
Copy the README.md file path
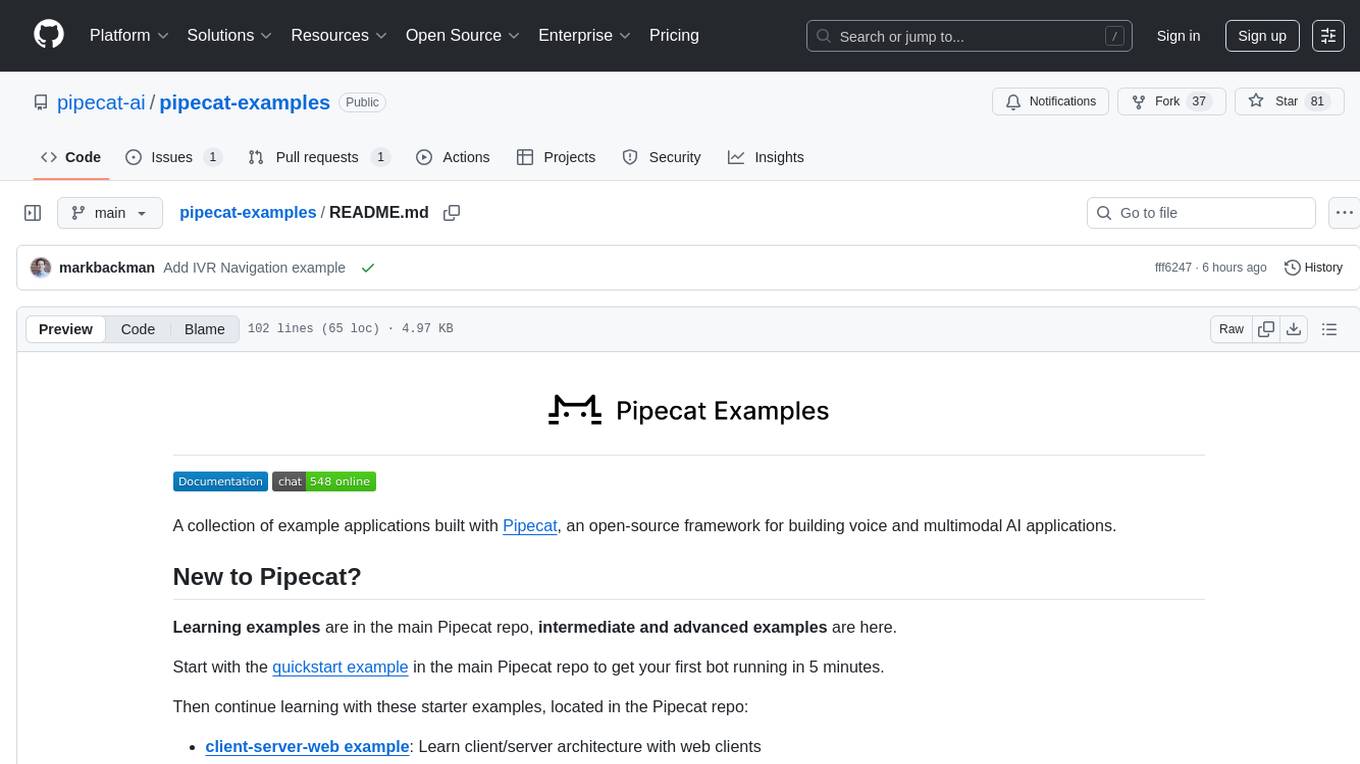(452, 212)
